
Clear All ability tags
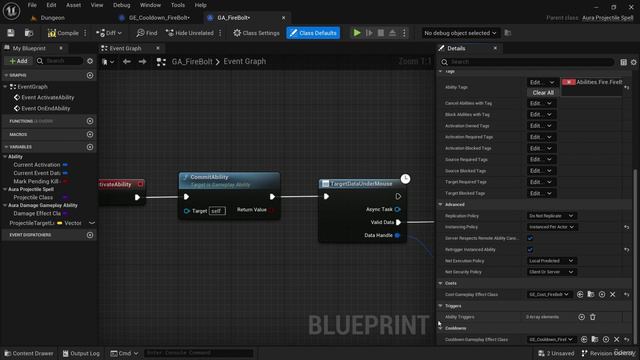(x=543, y=93)
